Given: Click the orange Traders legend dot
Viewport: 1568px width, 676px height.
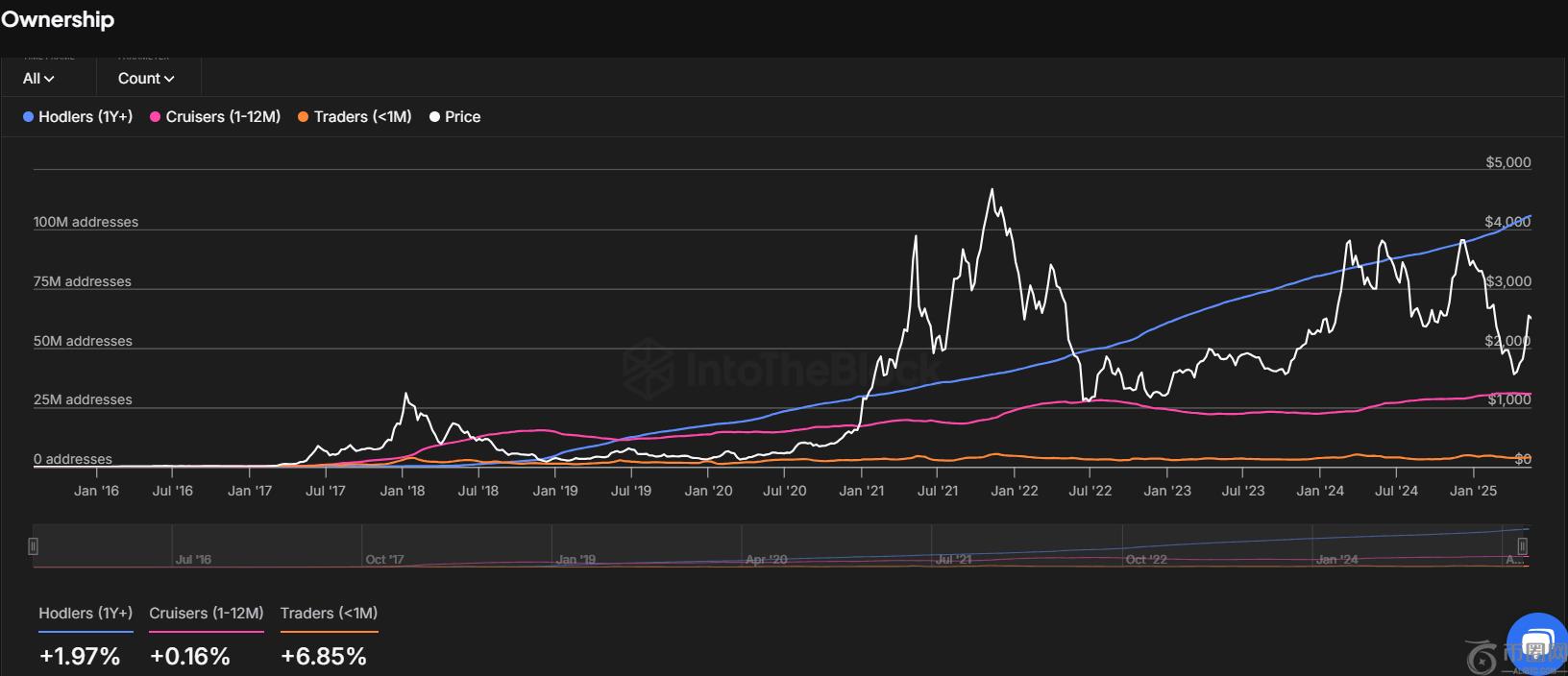Looking at the screenshot, I should coord(304,117).
